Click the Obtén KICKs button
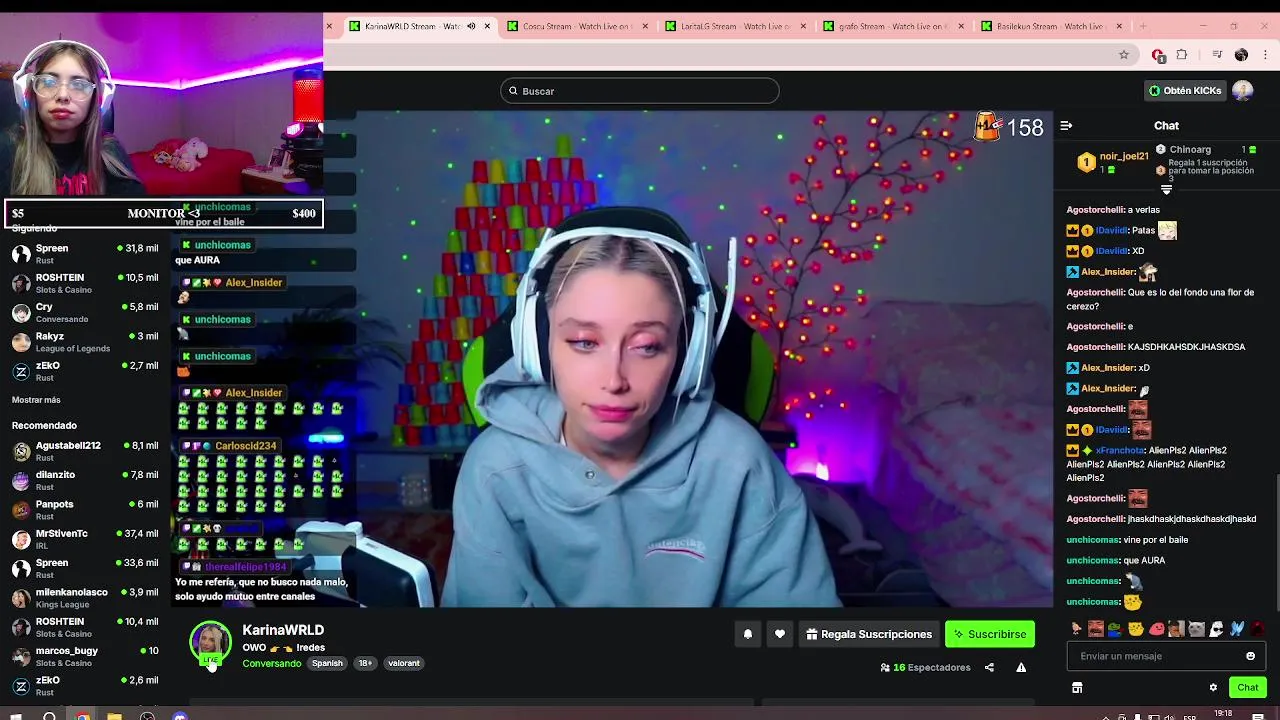1280x720 pixels. click(x=1185, y=91)
